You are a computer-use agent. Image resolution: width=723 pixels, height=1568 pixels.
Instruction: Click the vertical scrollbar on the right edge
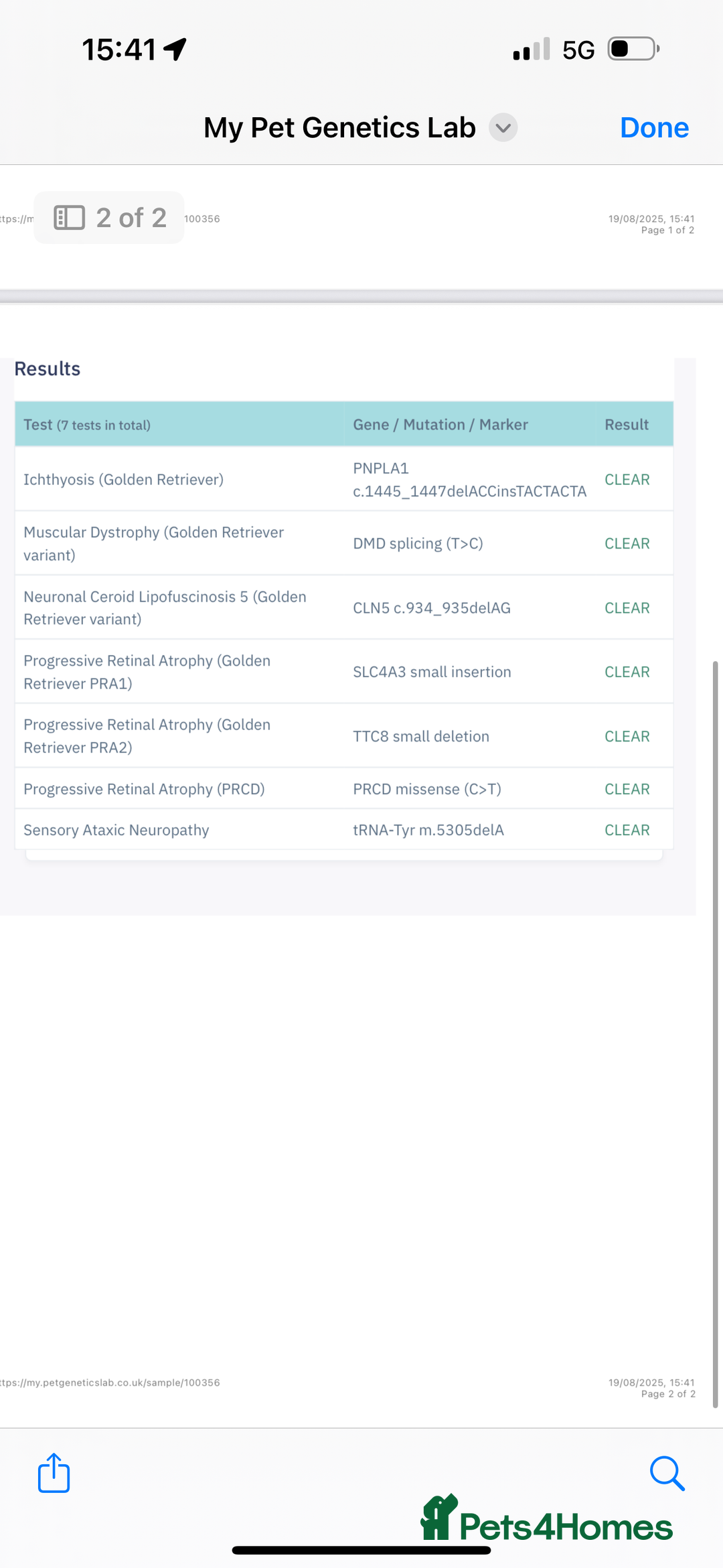click(x=715, y=1035)
